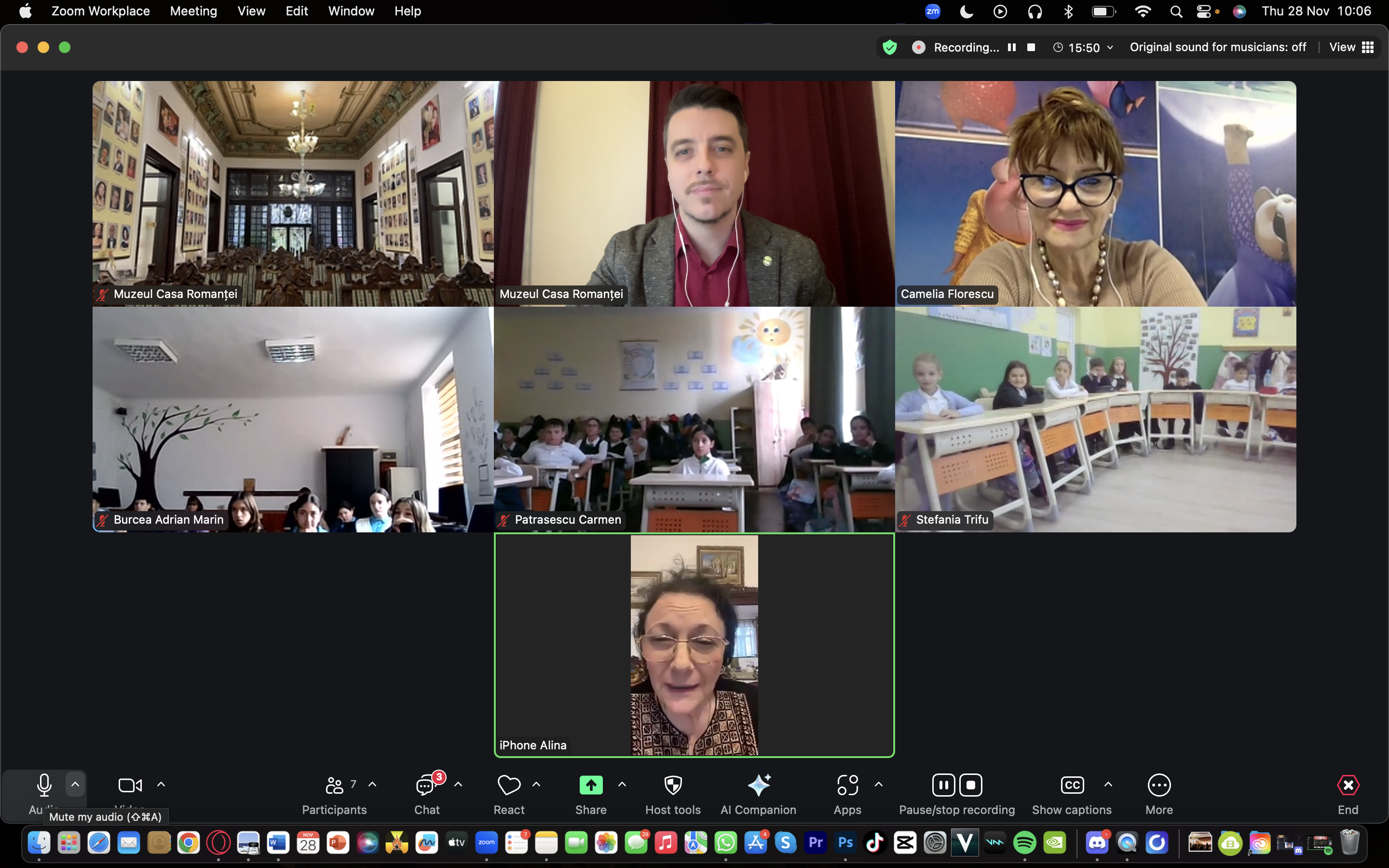Open the Apps panel
This screenshot has width=1389, height=868.
(x=847, y=786)
